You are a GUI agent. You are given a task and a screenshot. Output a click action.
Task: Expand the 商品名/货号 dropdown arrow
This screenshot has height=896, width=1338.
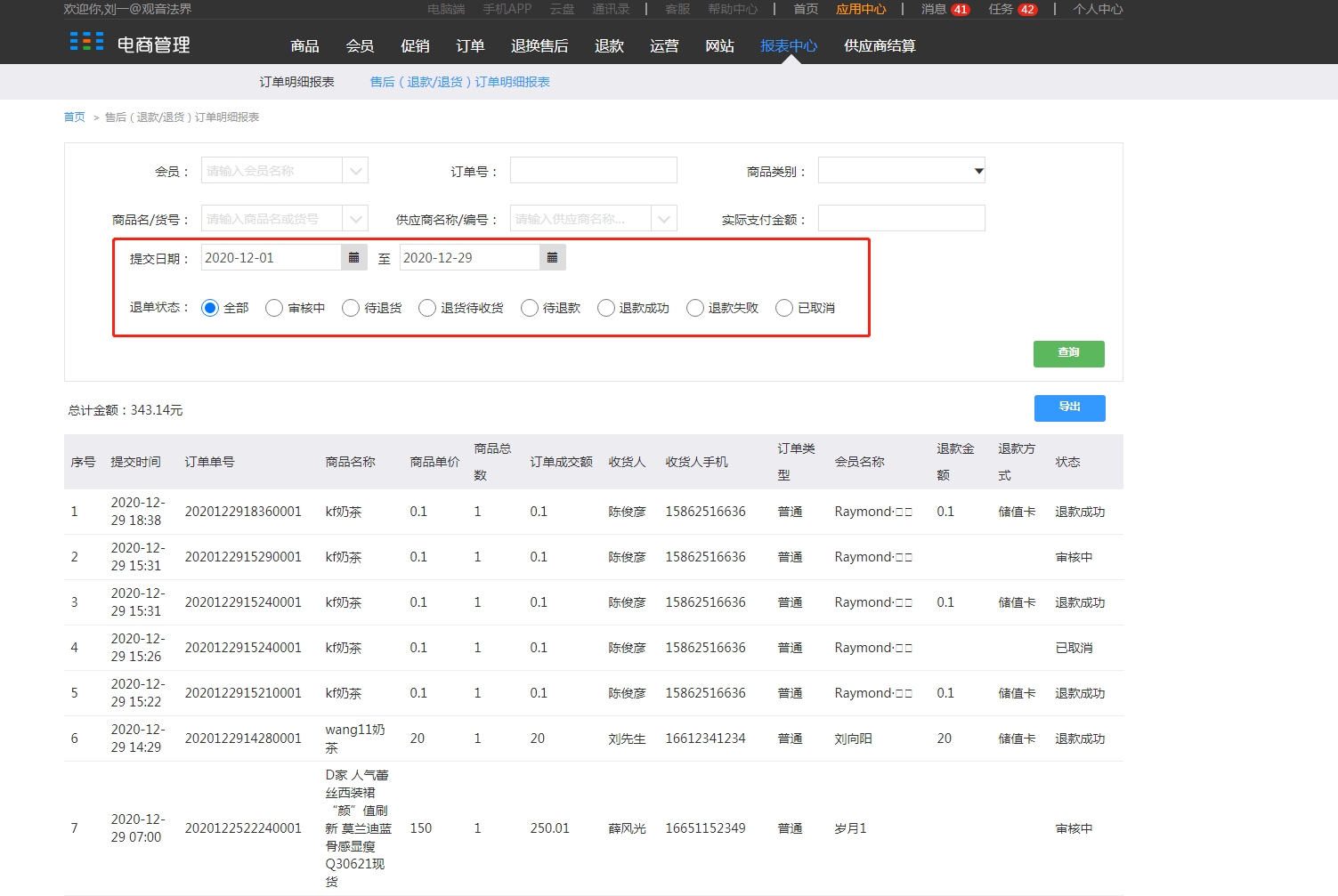point(355,218)
